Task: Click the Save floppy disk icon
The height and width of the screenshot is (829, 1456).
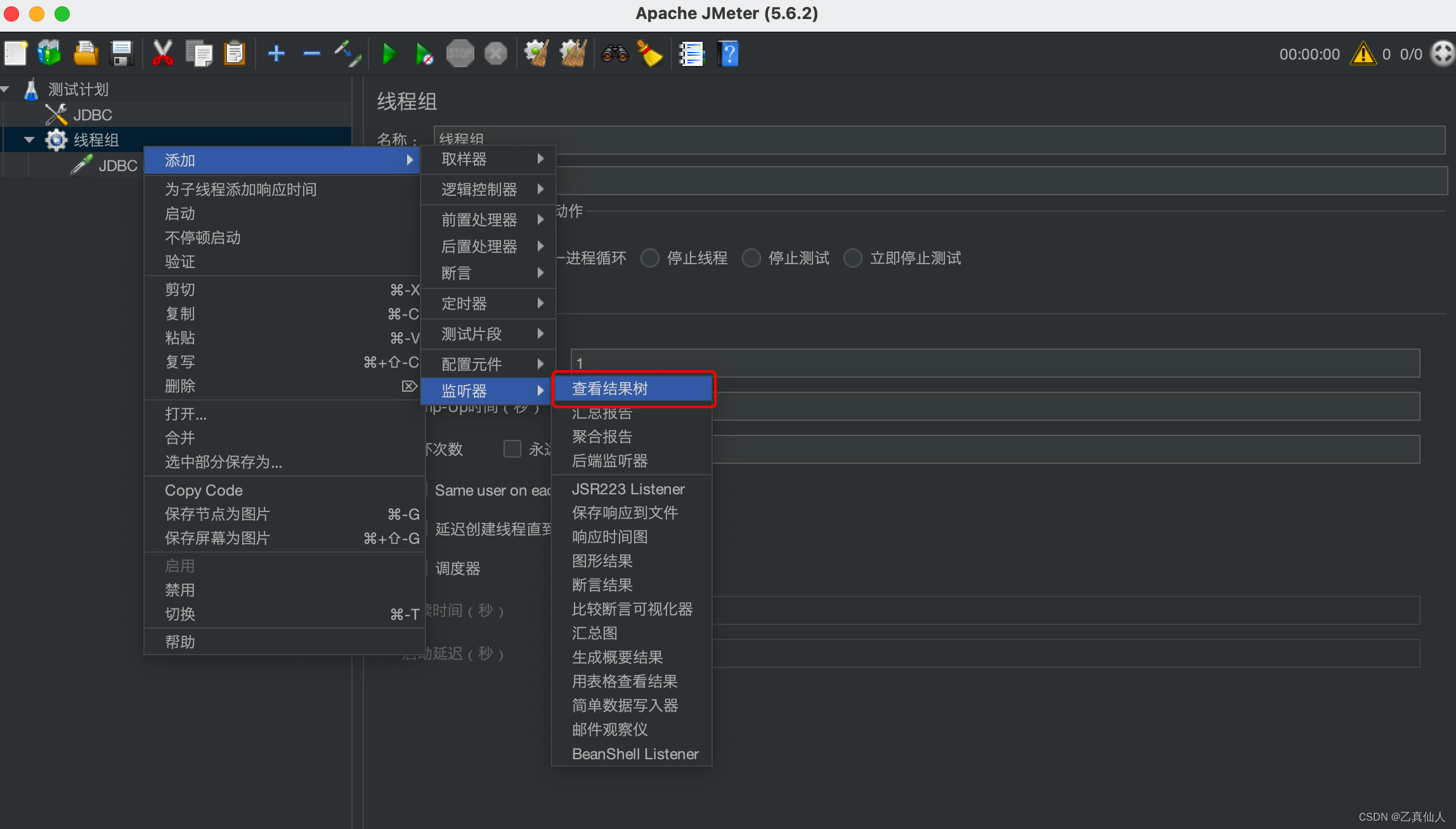Action: coord(122,54)
